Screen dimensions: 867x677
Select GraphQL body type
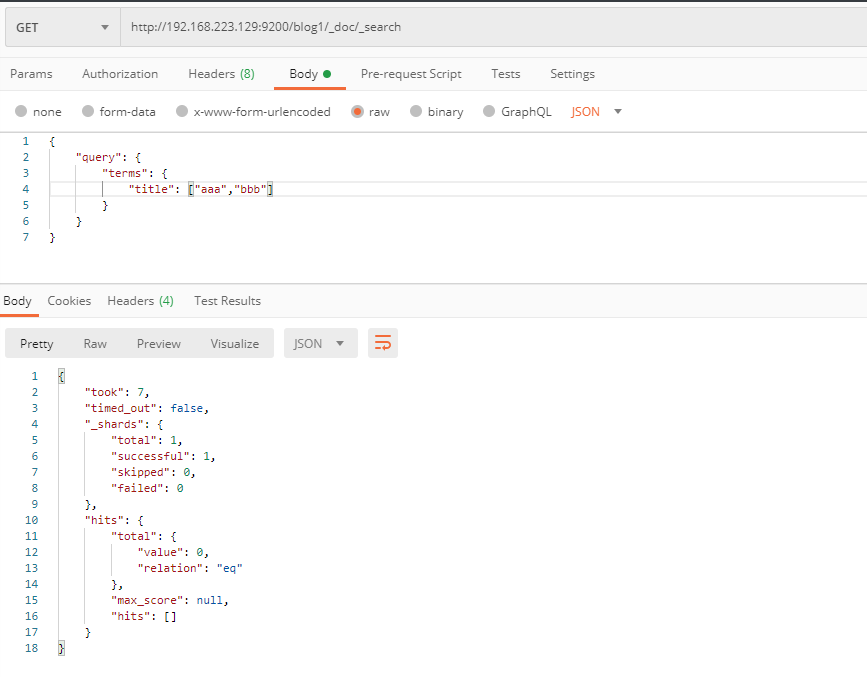click(x=517, y=112)
